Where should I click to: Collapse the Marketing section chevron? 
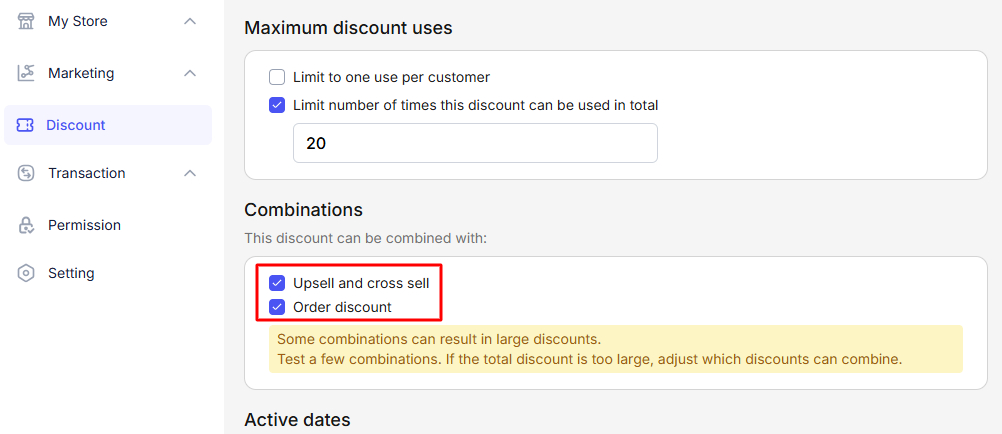[x=190, y=73]
